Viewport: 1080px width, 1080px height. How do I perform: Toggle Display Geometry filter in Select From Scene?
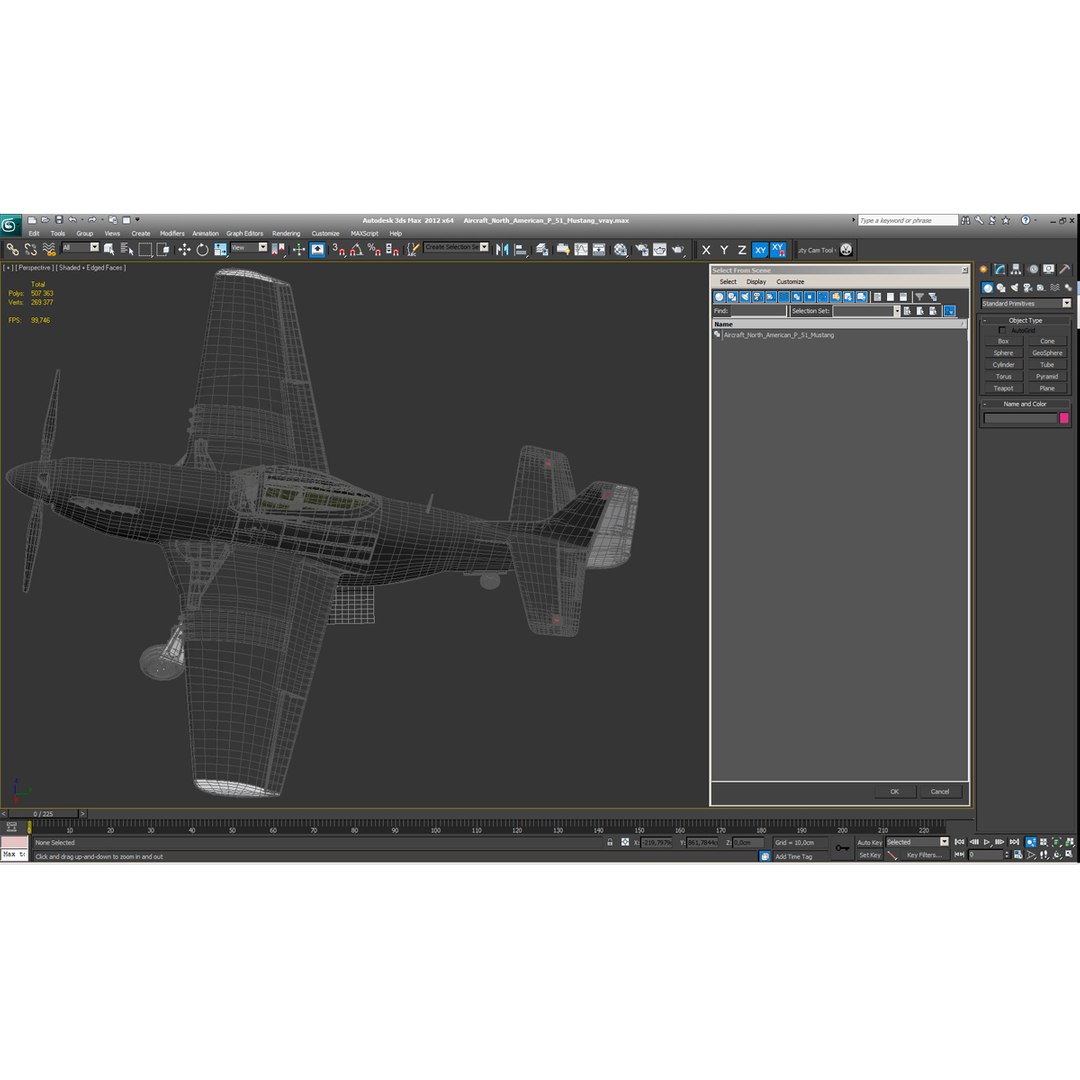719,297
